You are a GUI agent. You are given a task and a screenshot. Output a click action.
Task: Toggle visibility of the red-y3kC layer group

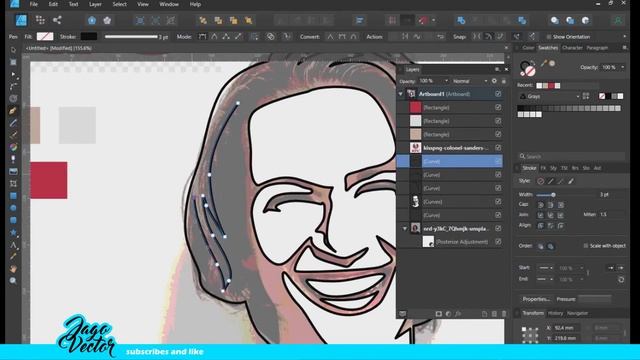tap(498, 229)
